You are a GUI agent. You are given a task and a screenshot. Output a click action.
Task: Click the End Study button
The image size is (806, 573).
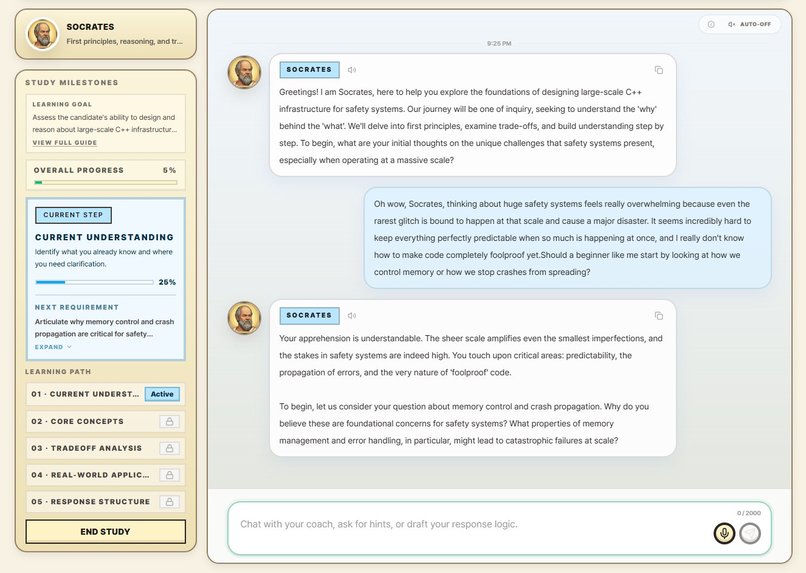[105, 532]
